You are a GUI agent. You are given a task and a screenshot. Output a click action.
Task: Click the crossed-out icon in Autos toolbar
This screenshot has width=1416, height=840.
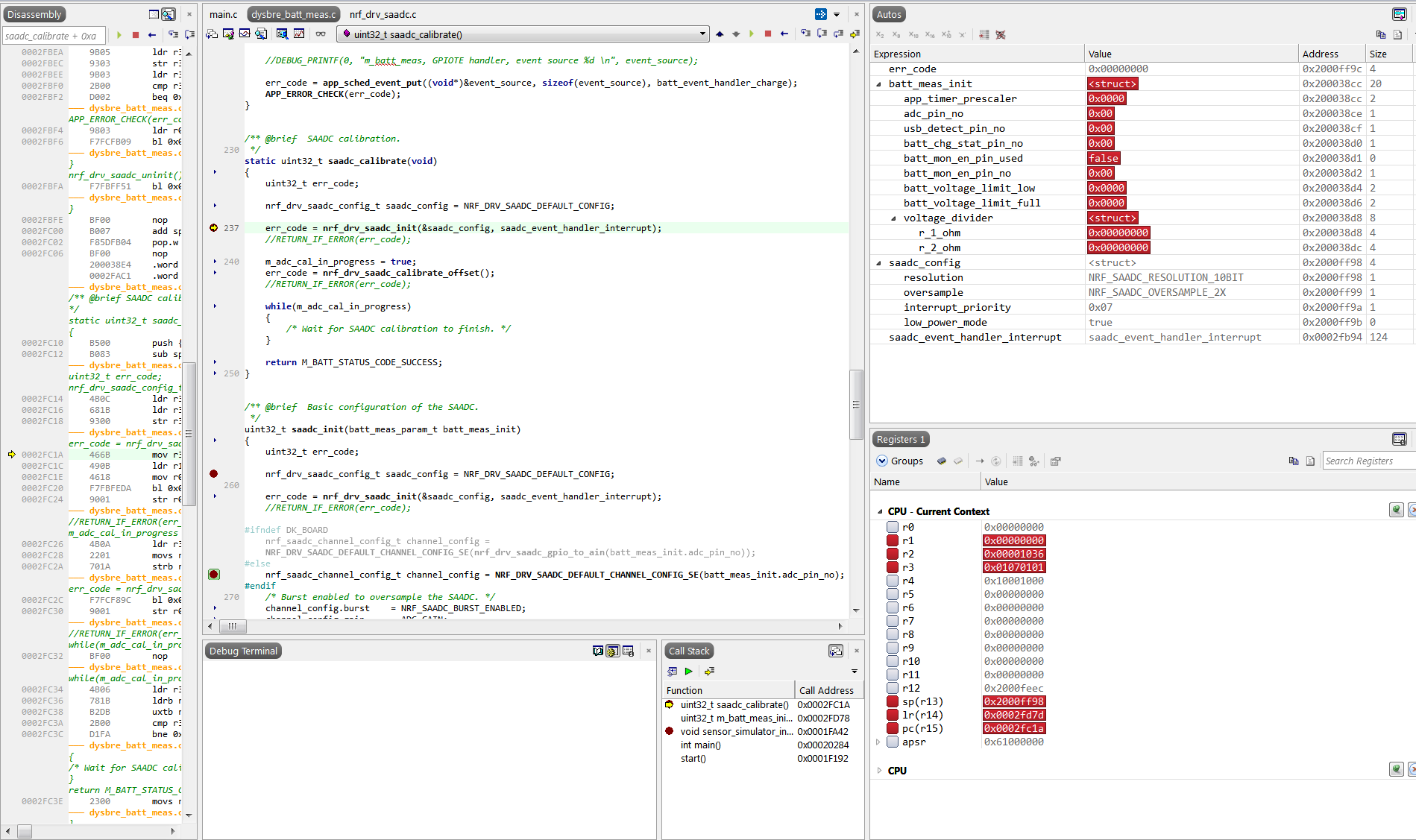pyautogui.click(x=1001, y=35)
